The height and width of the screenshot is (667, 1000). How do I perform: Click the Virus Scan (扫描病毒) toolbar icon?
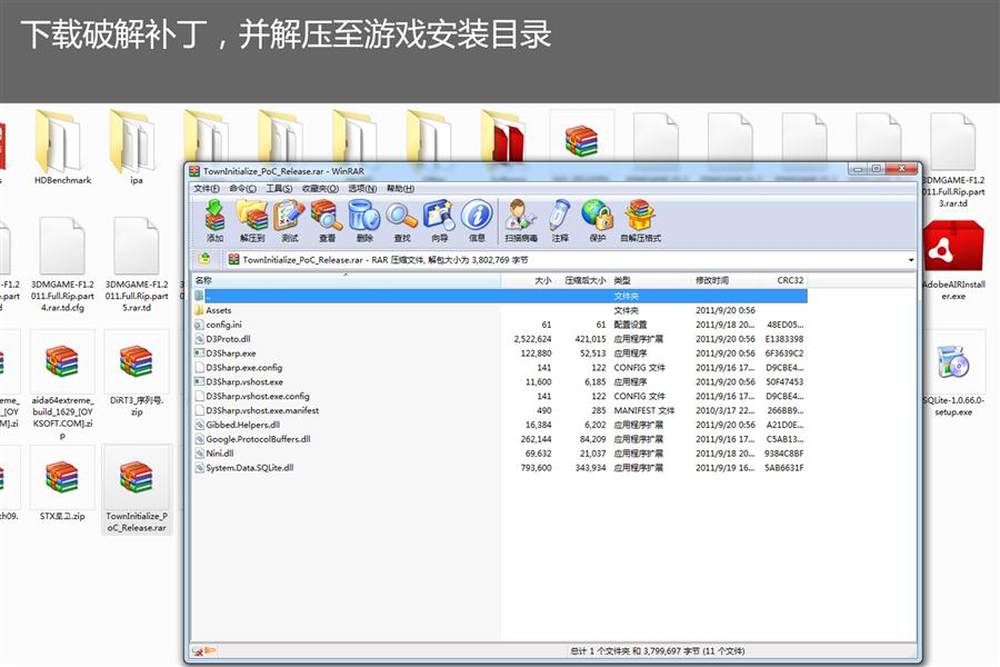pos(521,221)
